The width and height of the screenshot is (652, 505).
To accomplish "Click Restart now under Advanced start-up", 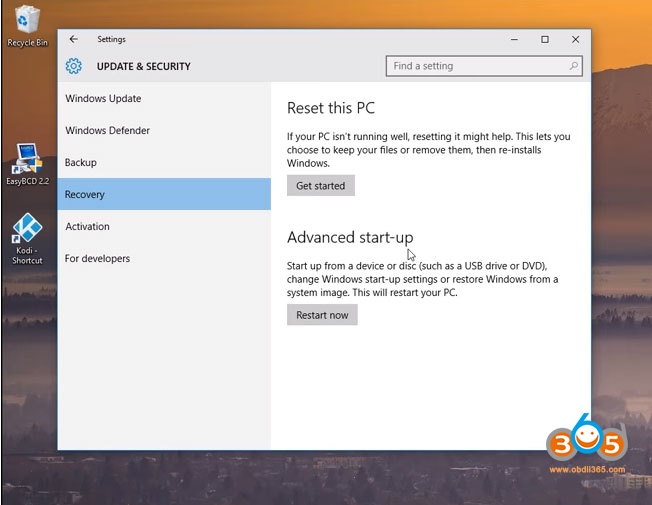I will click(x=322, y=315).
